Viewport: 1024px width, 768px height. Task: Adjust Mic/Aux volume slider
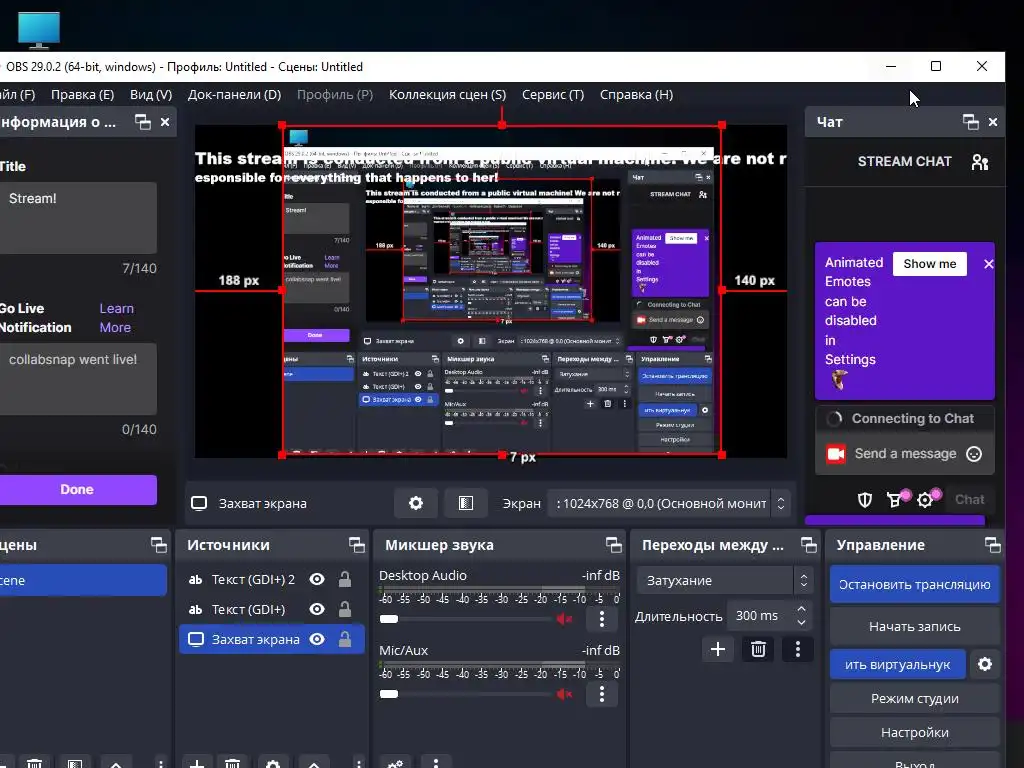coord(467,694)
